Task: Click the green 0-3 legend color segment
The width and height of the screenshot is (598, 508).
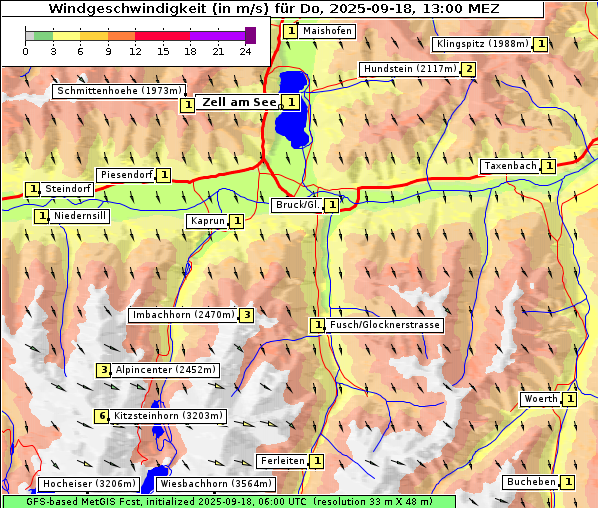Action: point(43,36)
